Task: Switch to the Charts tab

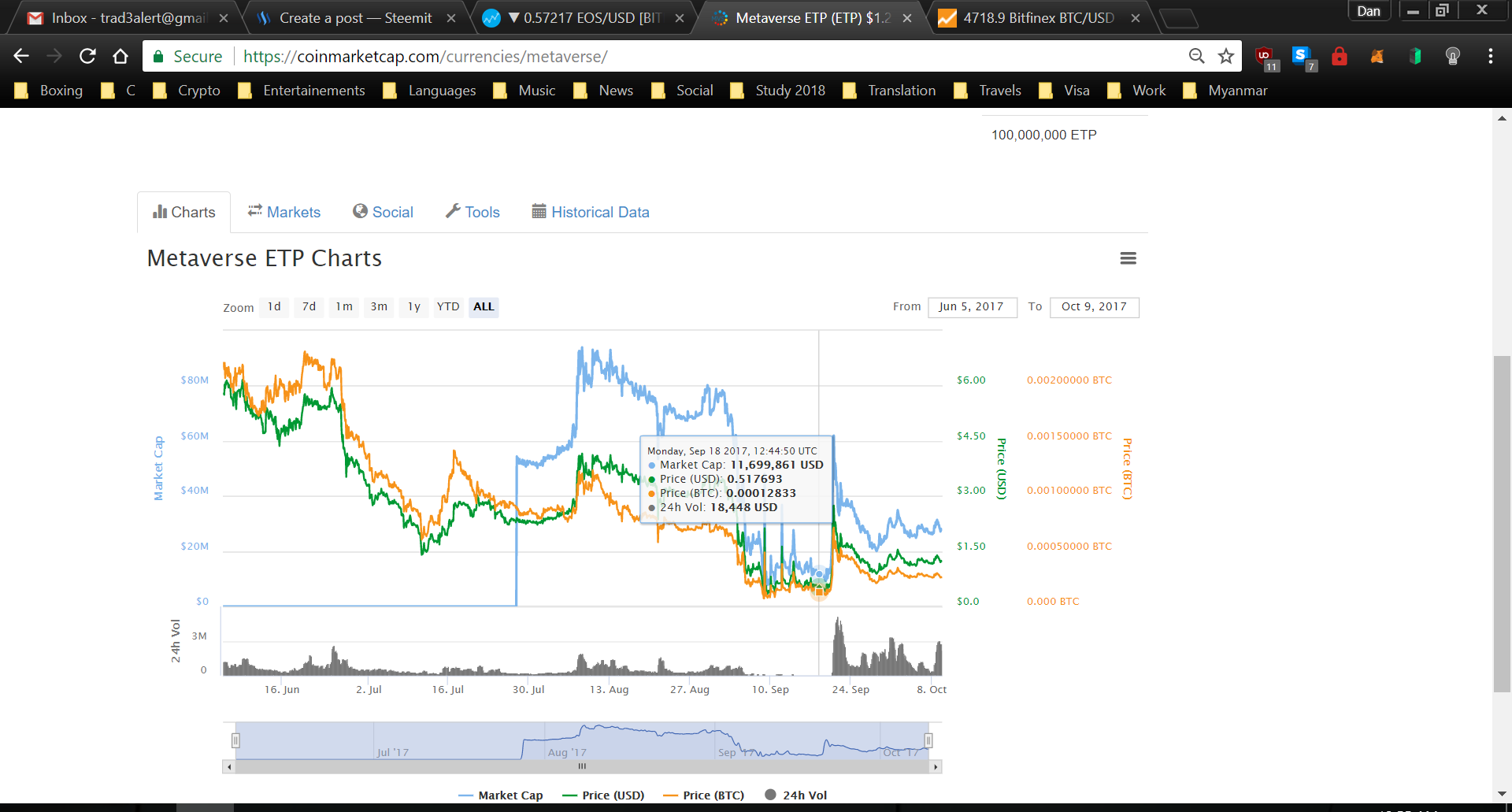Action: [183, 212]
